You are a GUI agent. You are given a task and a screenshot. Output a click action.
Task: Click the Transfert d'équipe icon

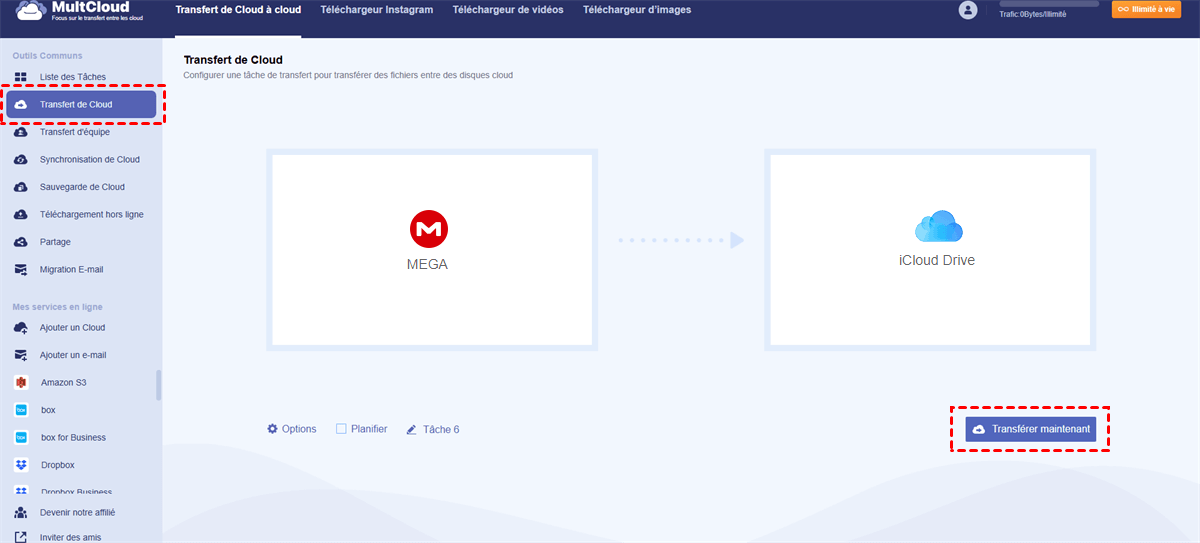coord(20,131)
